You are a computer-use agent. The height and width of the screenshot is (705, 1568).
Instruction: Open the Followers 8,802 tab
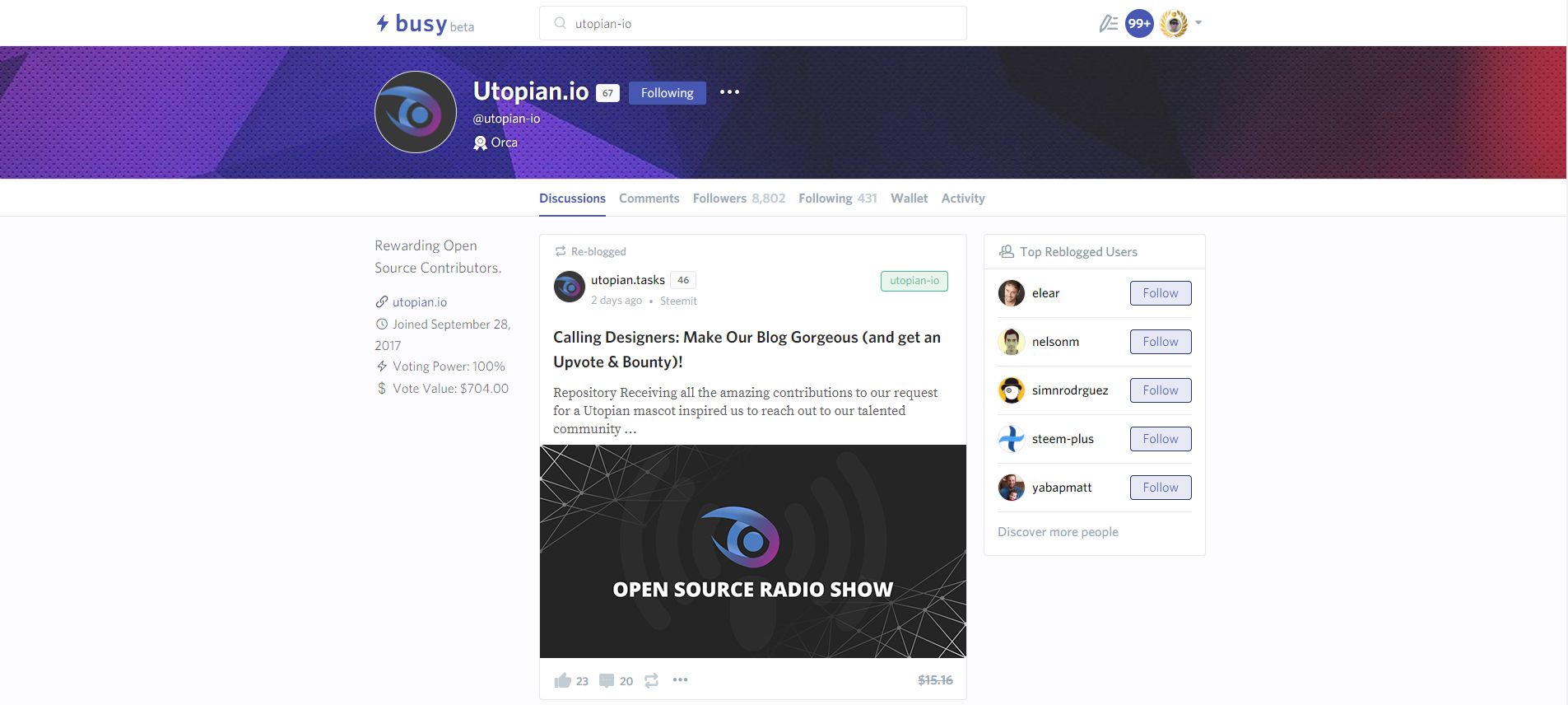[x=739, y=198]
